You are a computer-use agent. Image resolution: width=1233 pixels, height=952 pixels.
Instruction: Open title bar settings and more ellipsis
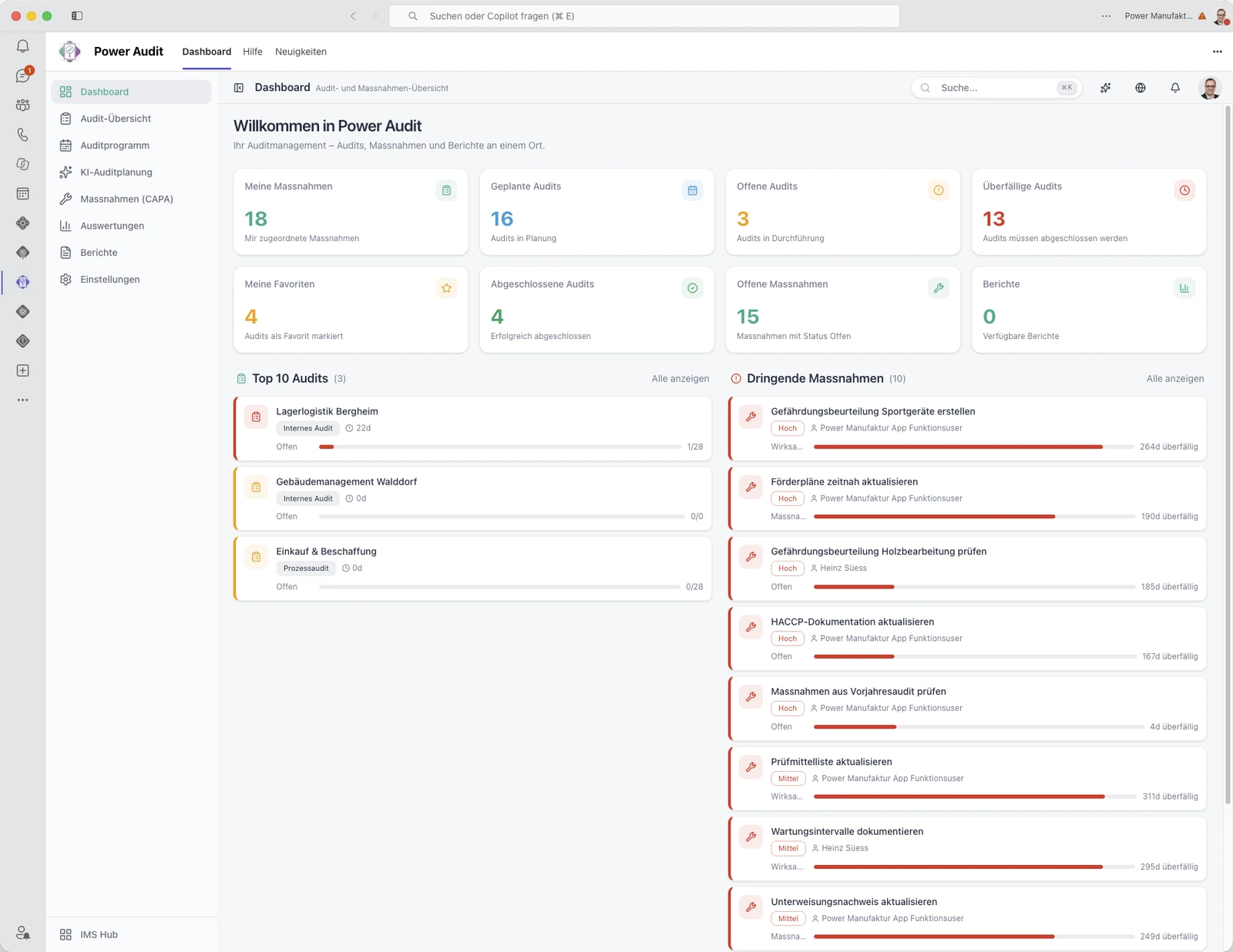tap(1107, 16)
